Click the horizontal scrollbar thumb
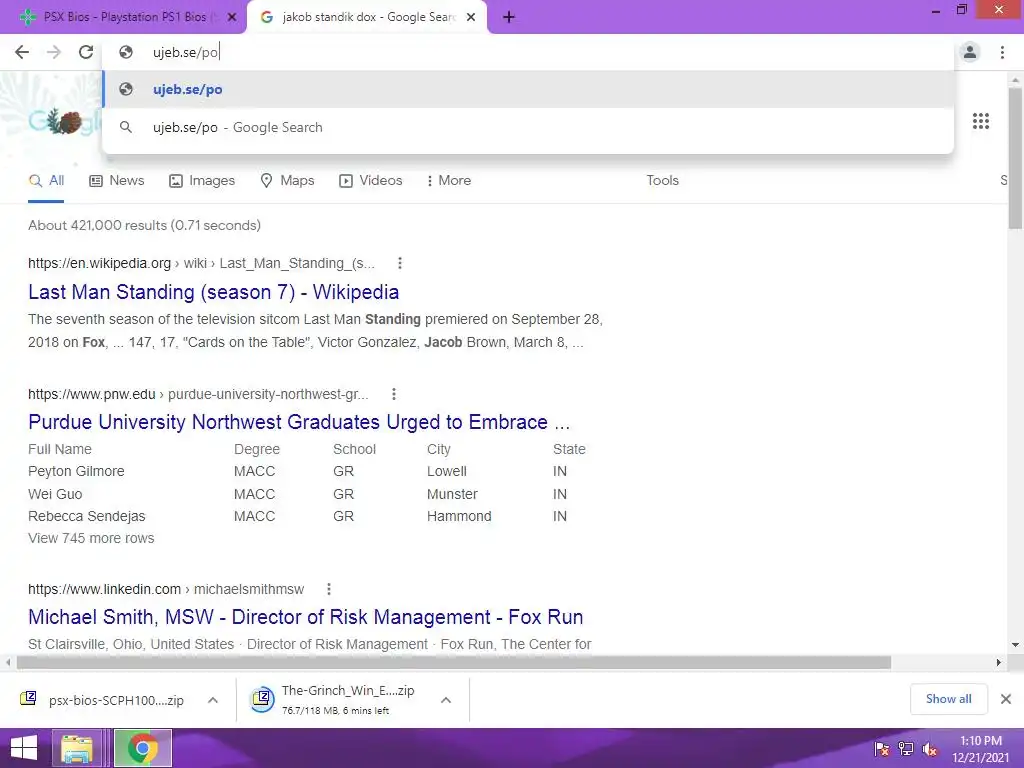The width and height of the screenshot is (1024, 768). coord(454,662)
